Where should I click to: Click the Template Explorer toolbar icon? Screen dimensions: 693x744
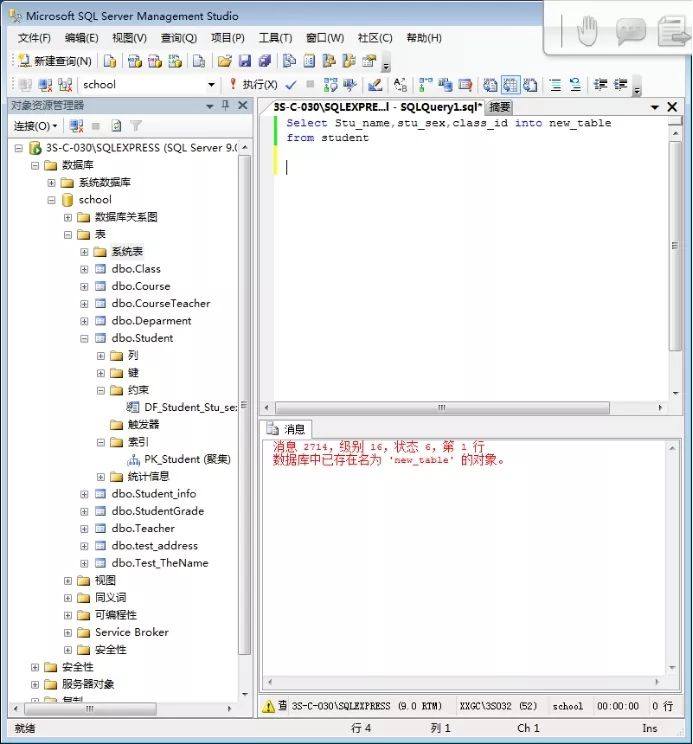tap(349, 61)
